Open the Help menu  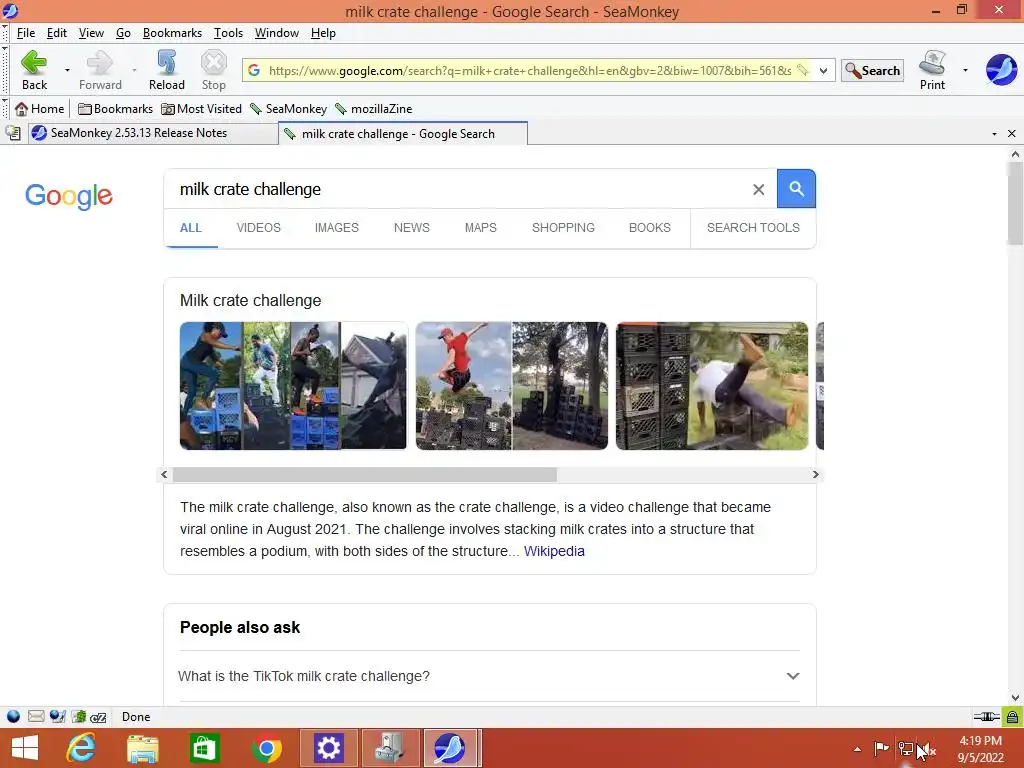(x=323, y=33)
